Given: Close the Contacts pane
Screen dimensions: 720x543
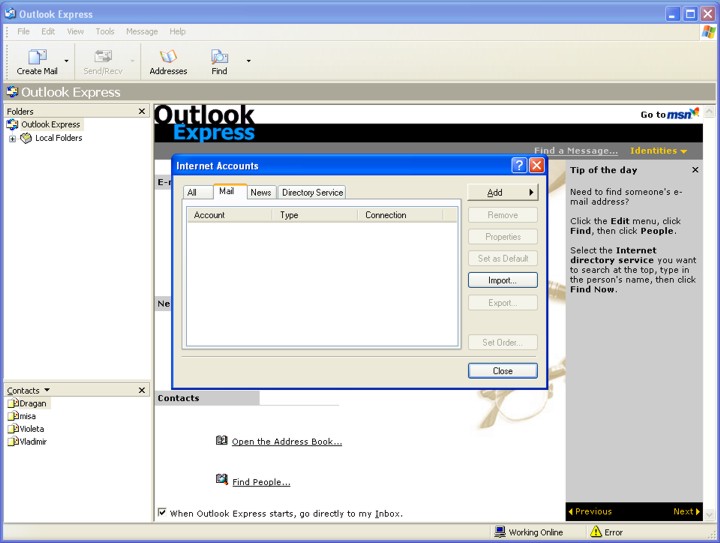Looking at the screenshot, I should click(x=142, y=390).
